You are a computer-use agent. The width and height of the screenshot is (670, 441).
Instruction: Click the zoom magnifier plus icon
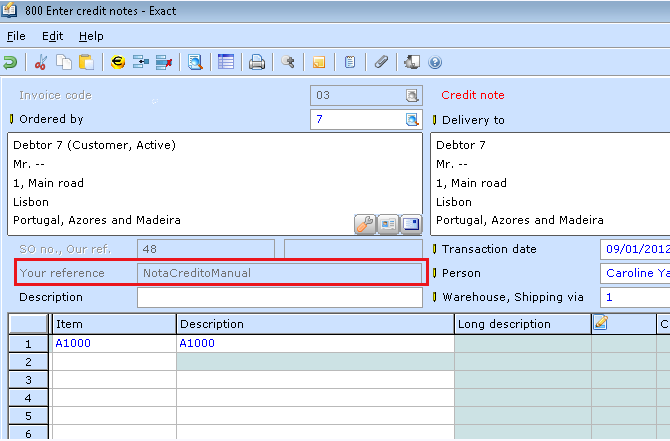288,62
